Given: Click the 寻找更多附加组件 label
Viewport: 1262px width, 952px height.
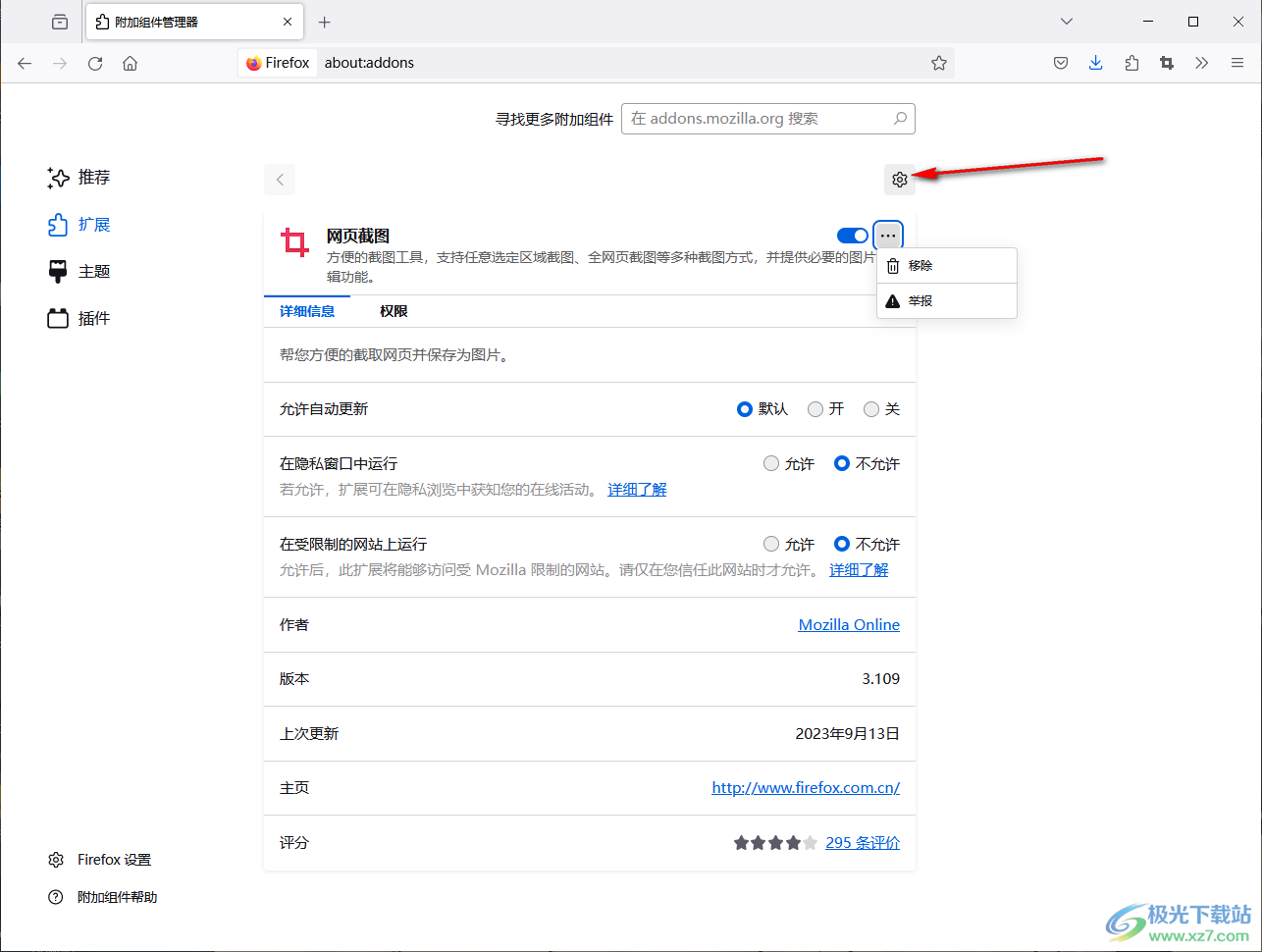Looking at the screenshot, I should coord(554,119).
